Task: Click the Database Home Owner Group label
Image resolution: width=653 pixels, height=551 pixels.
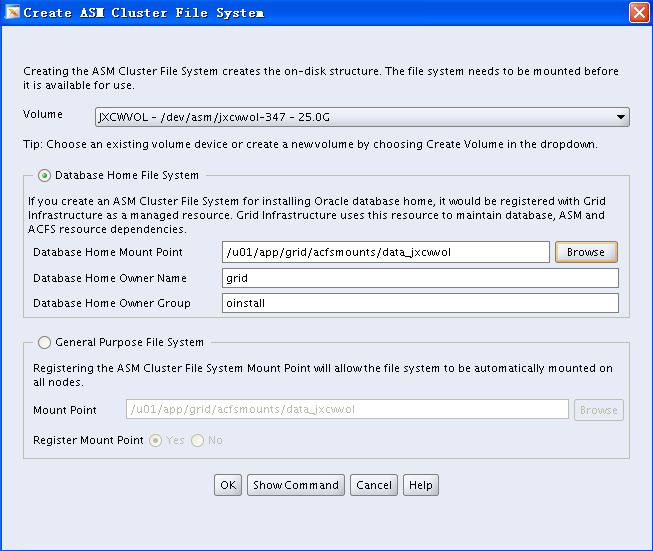Action: 112,303
